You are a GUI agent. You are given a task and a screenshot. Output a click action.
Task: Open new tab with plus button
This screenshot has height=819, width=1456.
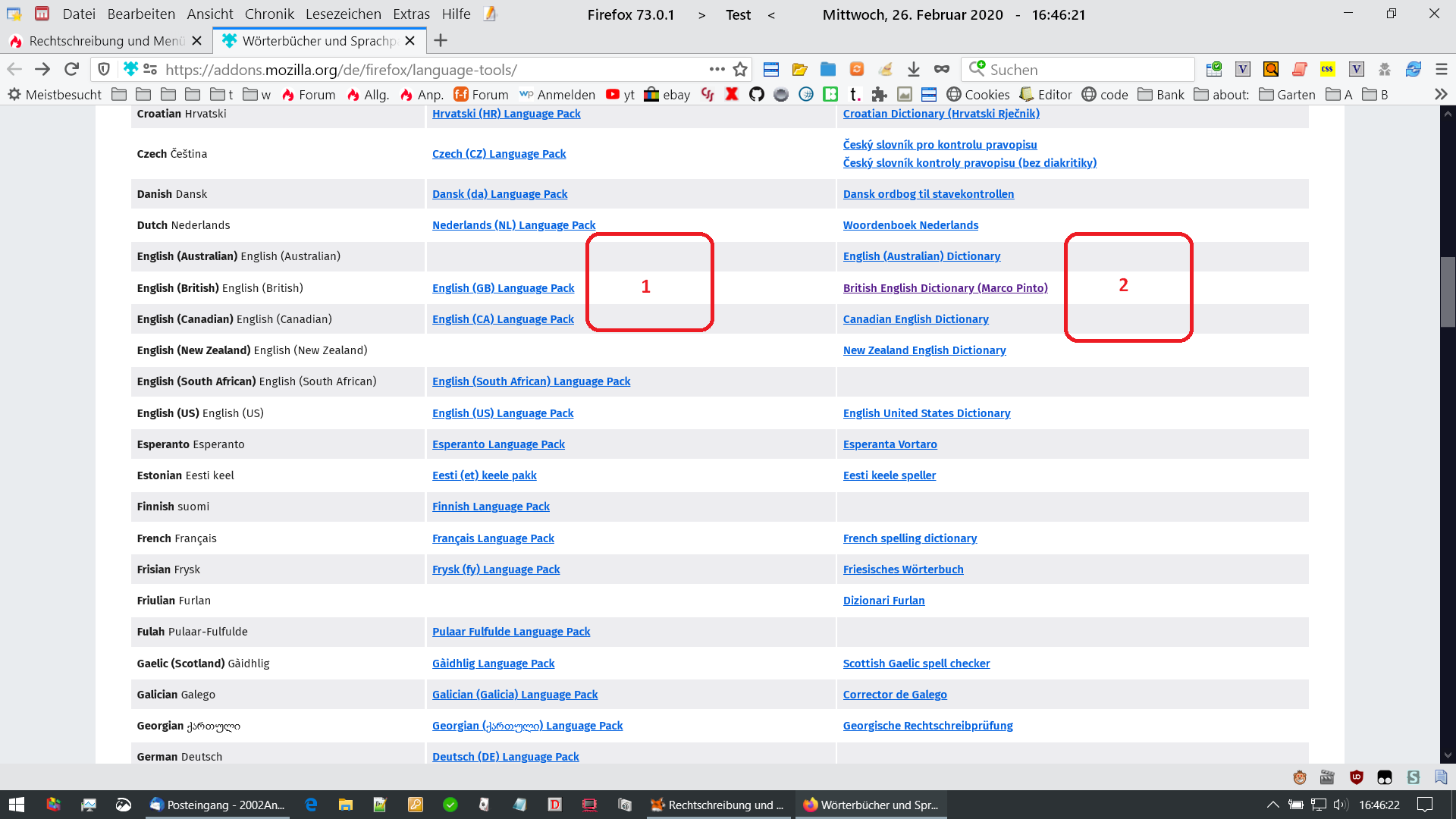(x=441, y=41)
